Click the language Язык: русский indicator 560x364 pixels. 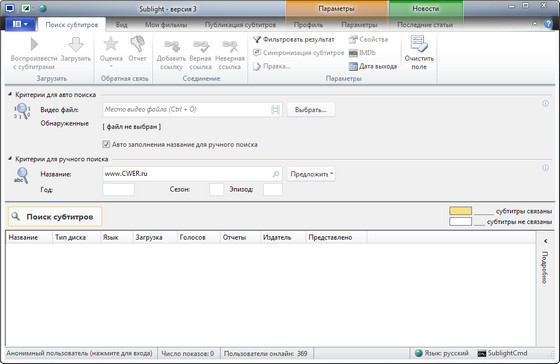(442, 353)
